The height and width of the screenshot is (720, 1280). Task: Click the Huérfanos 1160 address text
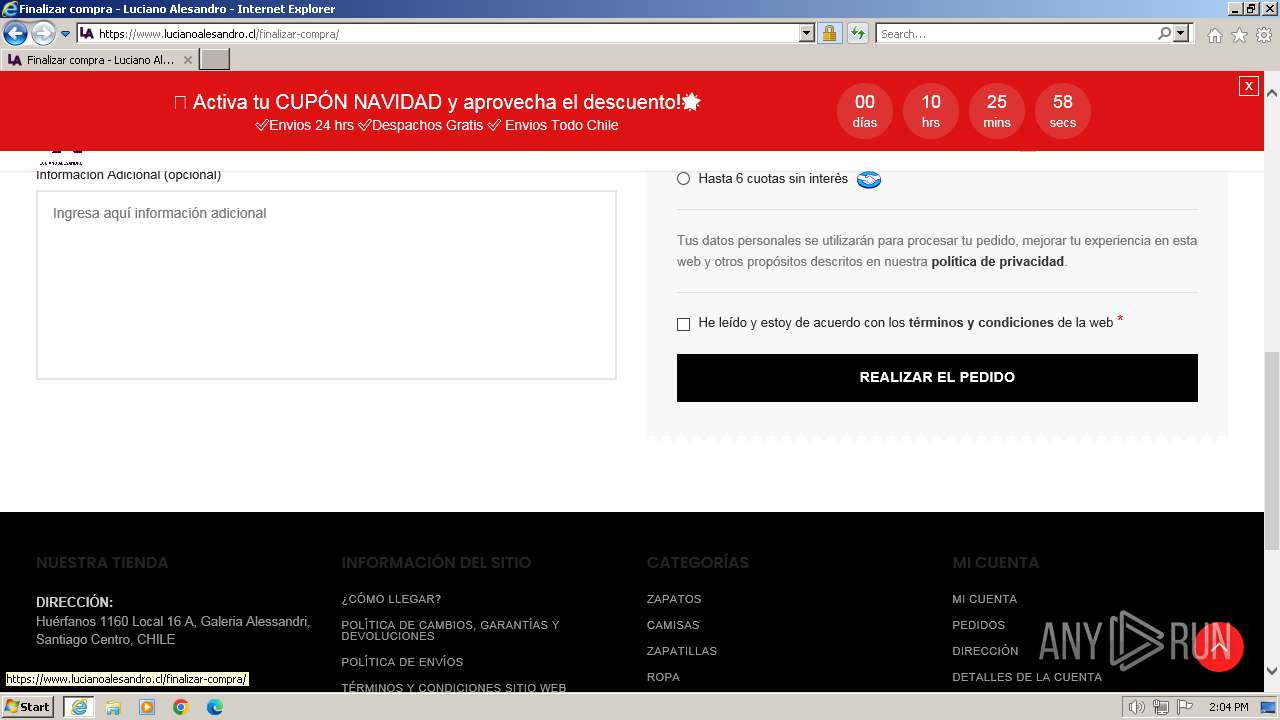(173, 630)
